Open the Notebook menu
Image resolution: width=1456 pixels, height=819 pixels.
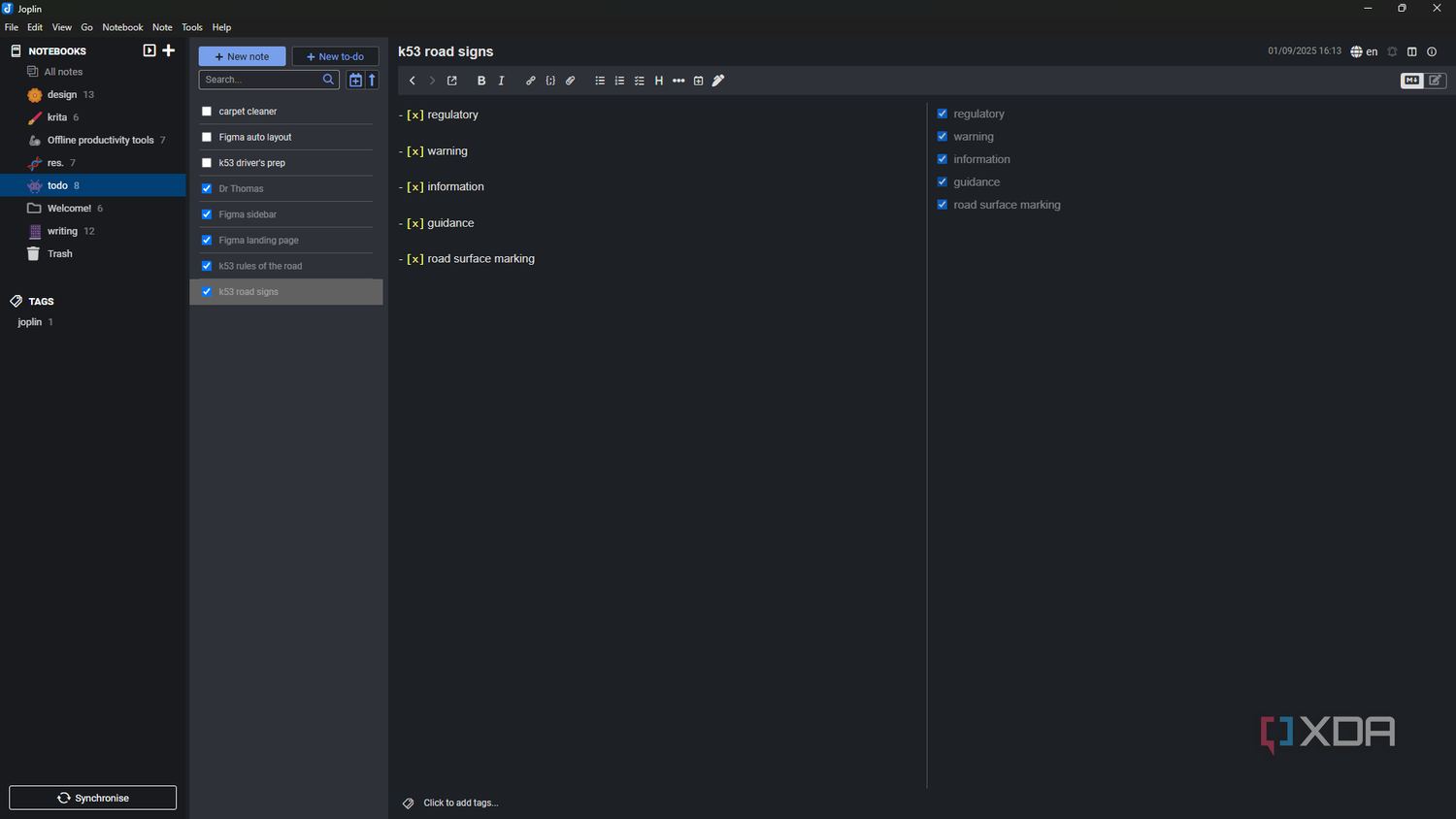click(x=122, y=27)
